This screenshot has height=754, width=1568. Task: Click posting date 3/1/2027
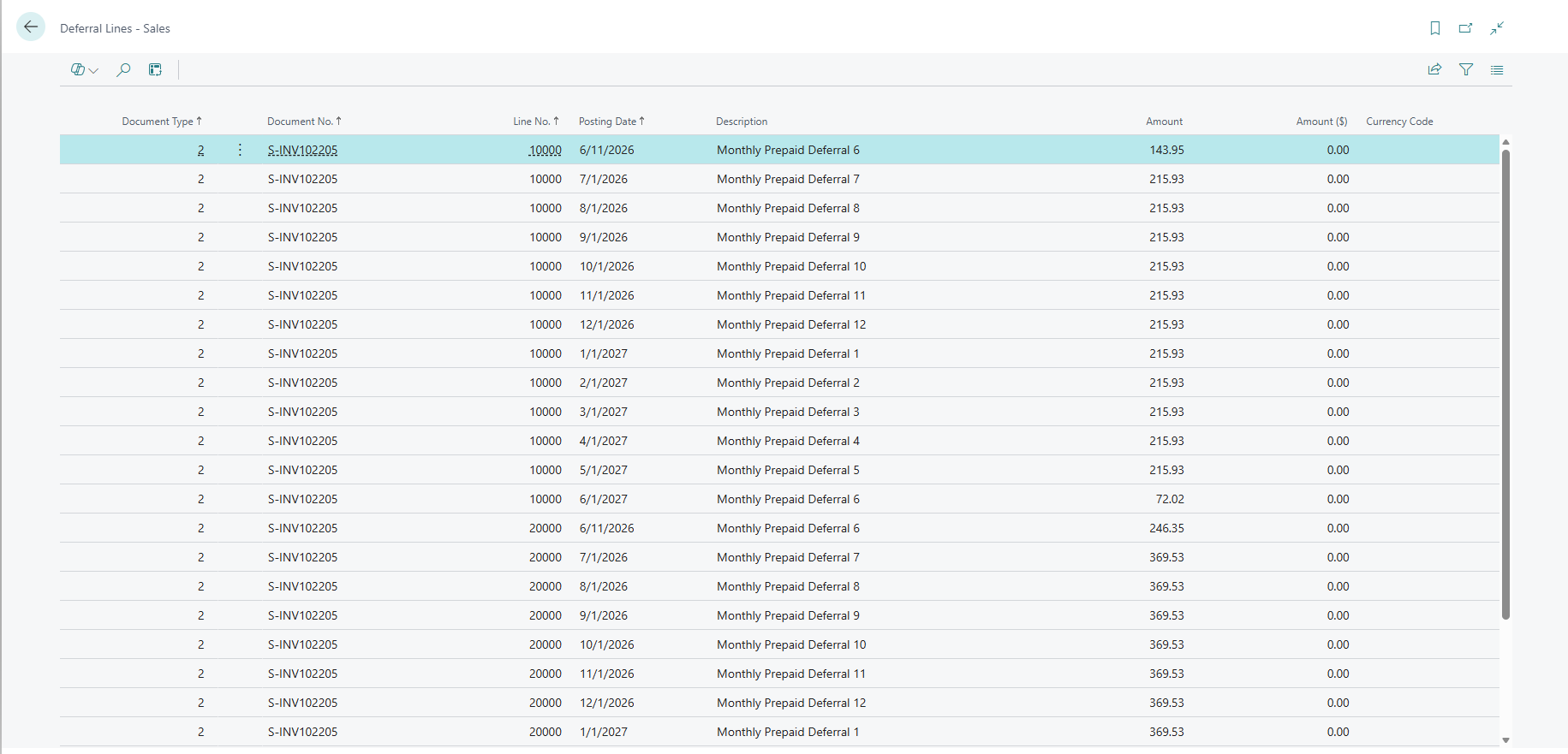[x=604, y=412]
